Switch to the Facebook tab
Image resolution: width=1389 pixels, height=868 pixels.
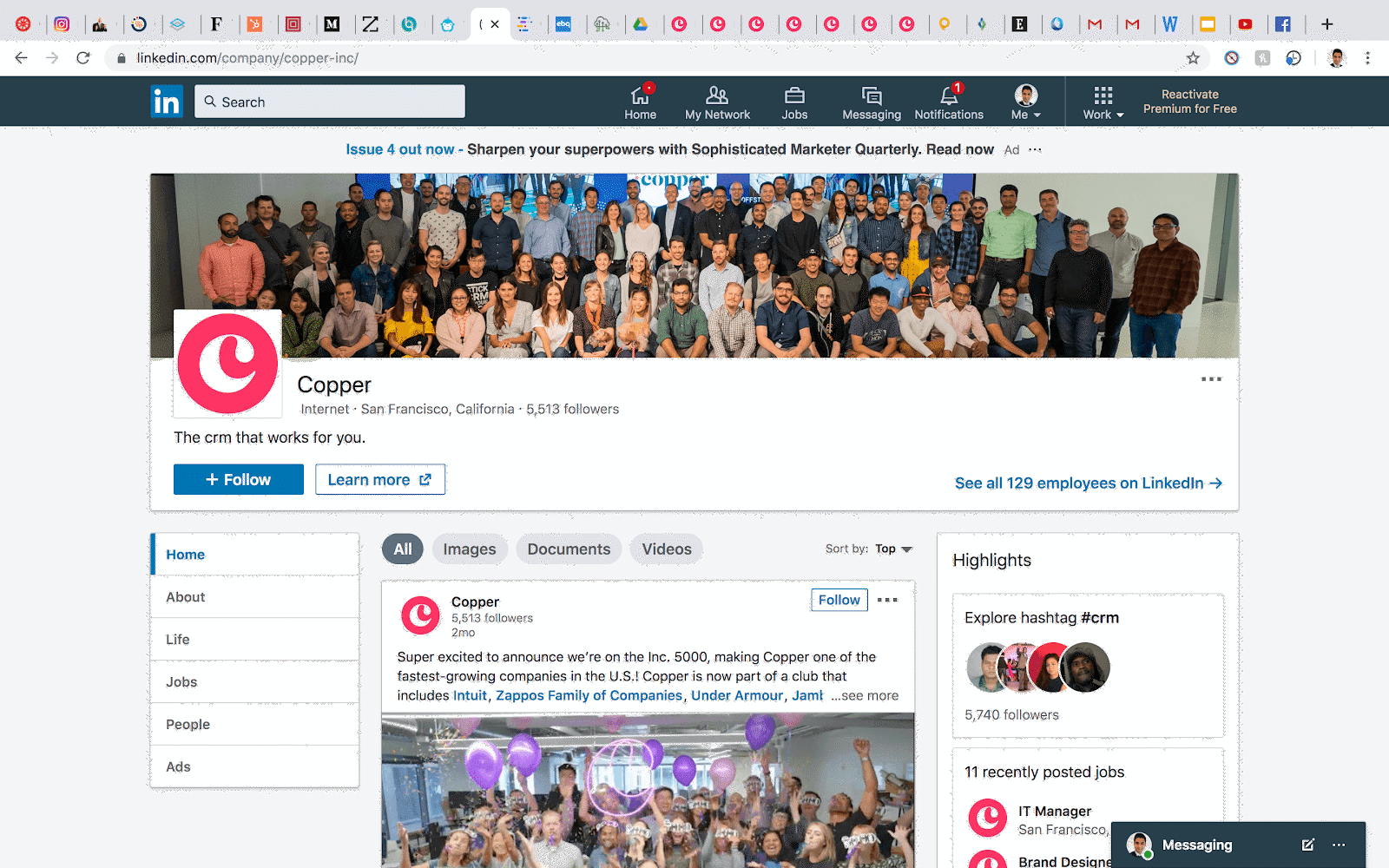tap(1282, 24)
